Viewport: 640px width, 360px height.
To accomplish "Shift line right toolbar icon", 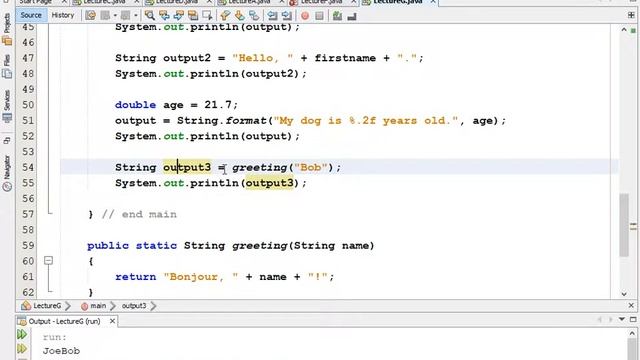I will [x=287, y=16].
